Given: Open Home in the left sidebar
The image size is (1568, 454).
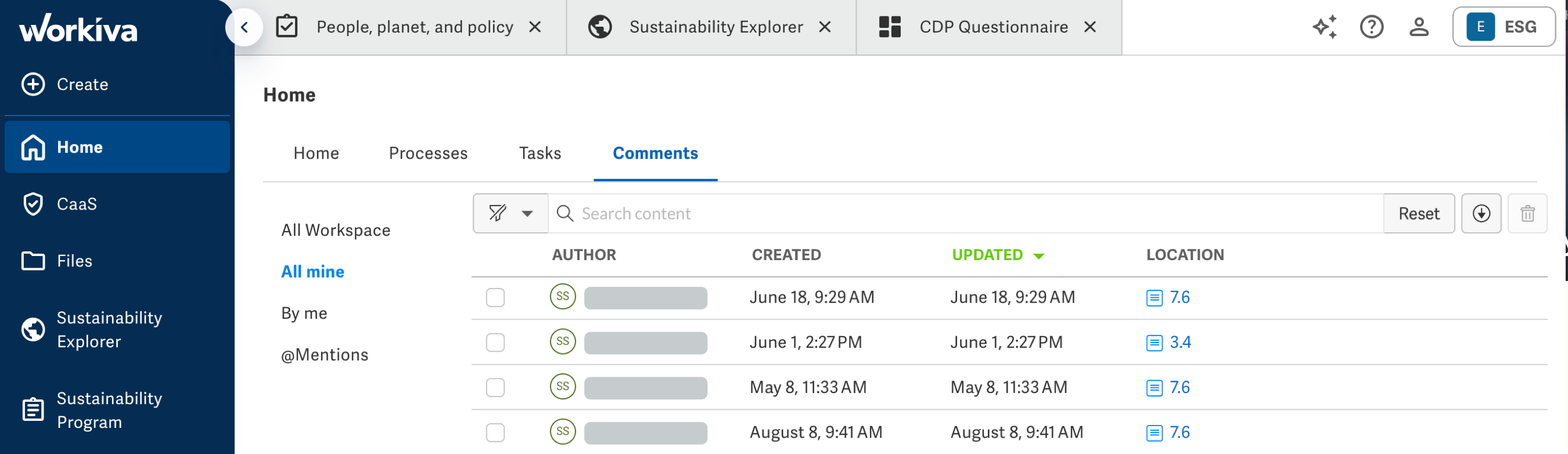Looking at the screenshot, I should click(117, 147).
